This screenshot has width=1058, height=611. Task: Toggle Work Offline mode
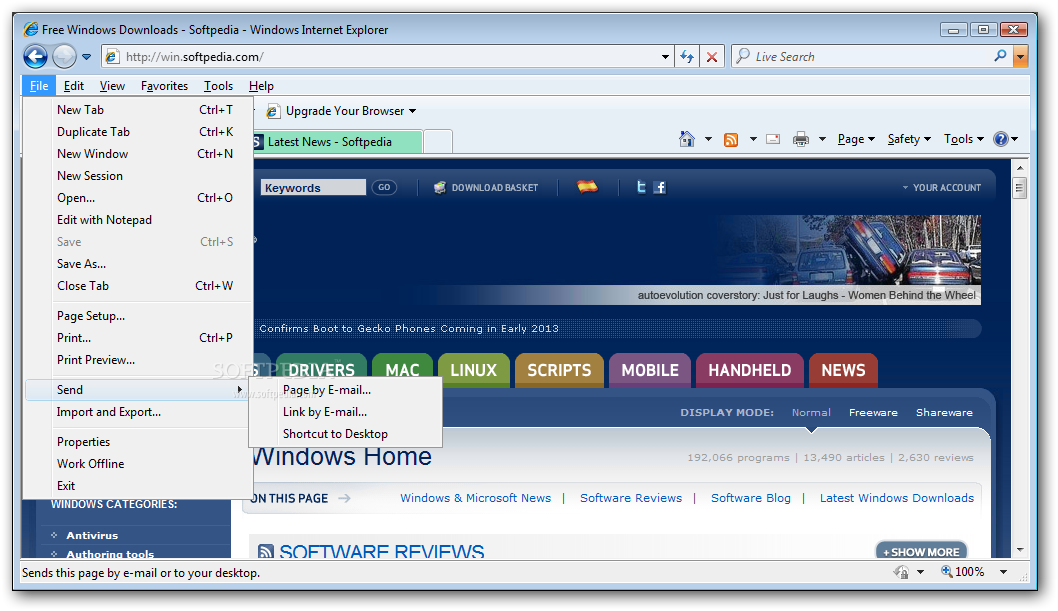pos(138,463)
